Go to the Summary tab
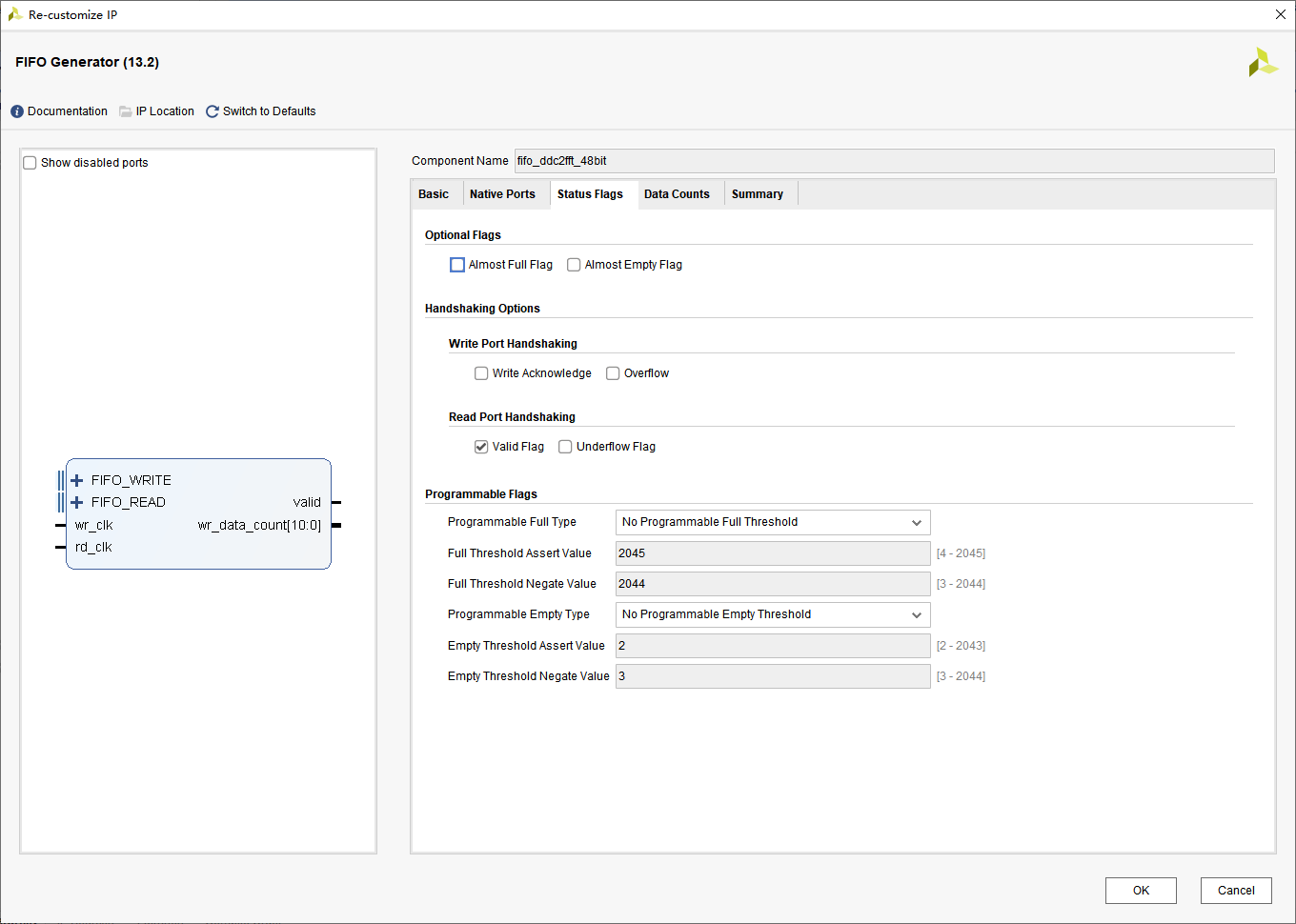1296x924 pixels. [758, 194]
